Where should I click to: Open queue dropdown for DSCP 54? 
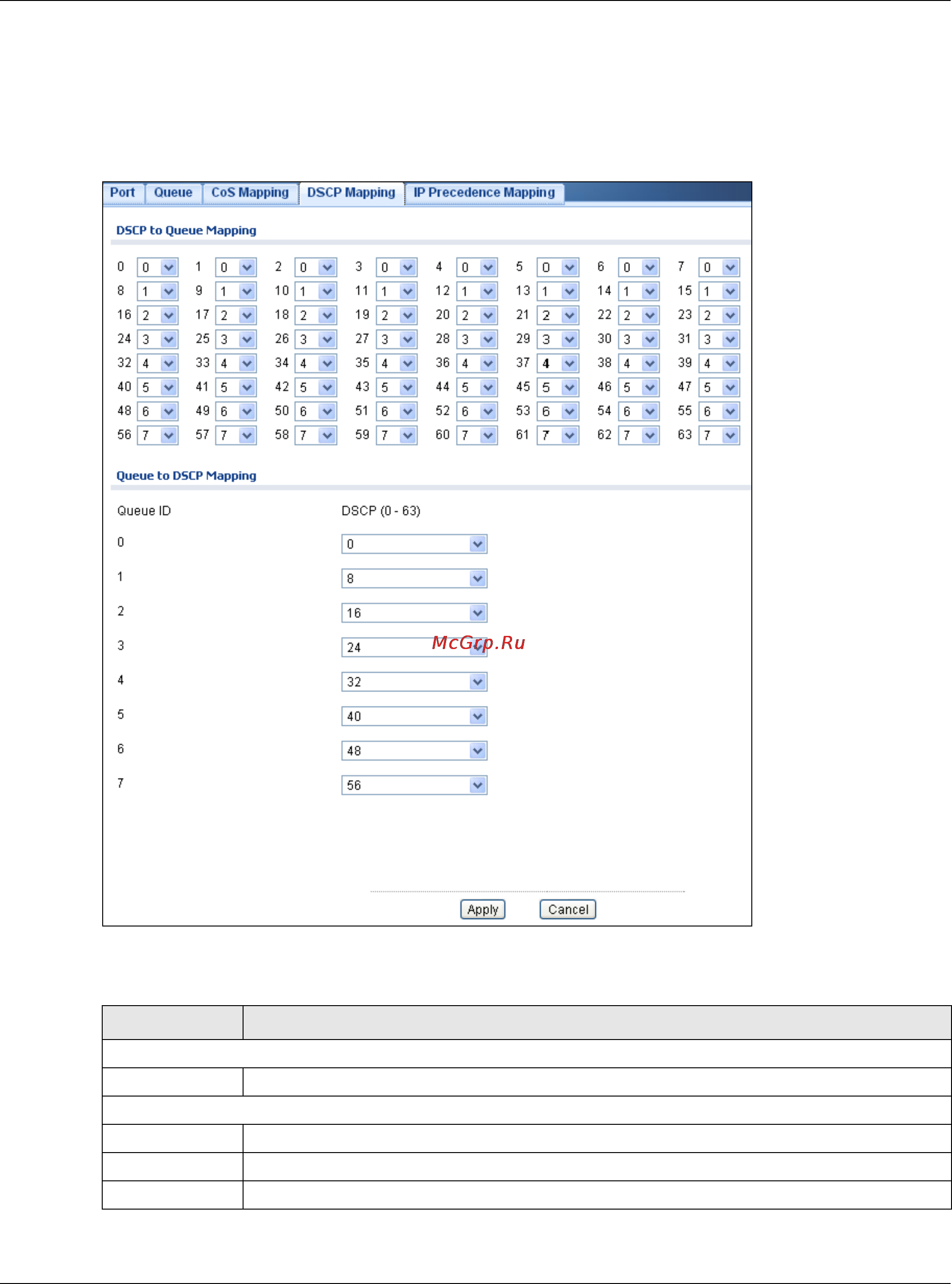(x=638, y=412)
